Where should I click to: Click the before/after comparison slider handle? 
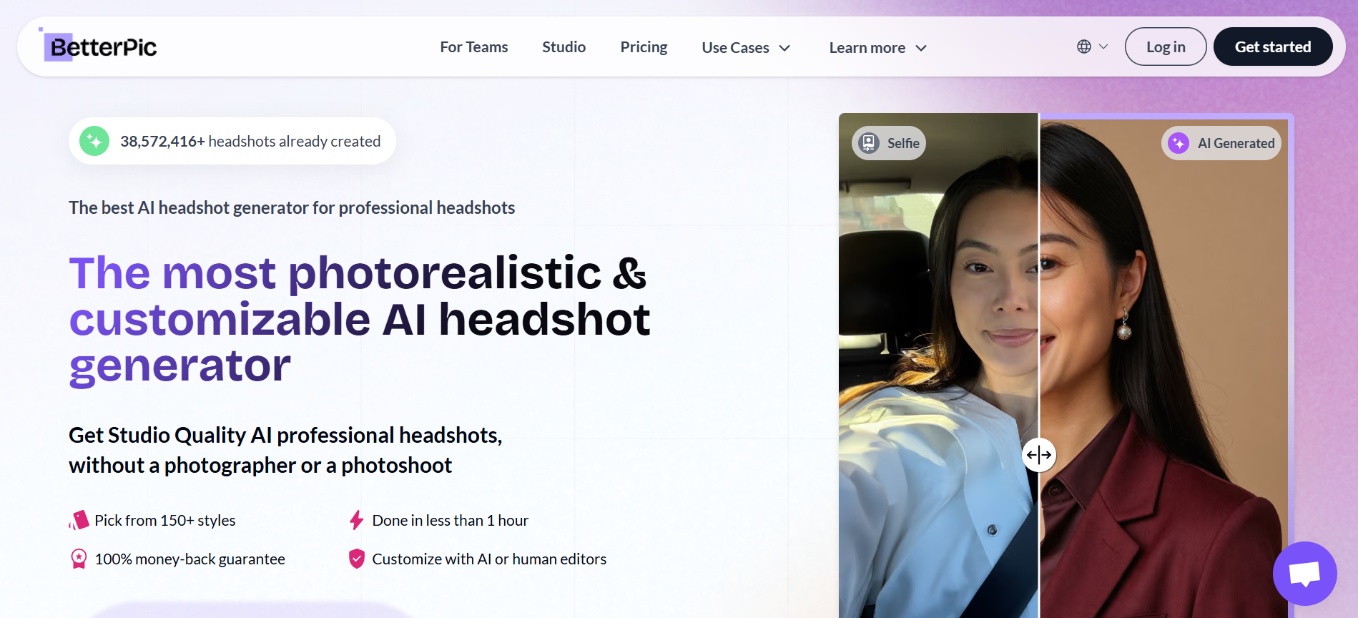tap(1039, 455)
